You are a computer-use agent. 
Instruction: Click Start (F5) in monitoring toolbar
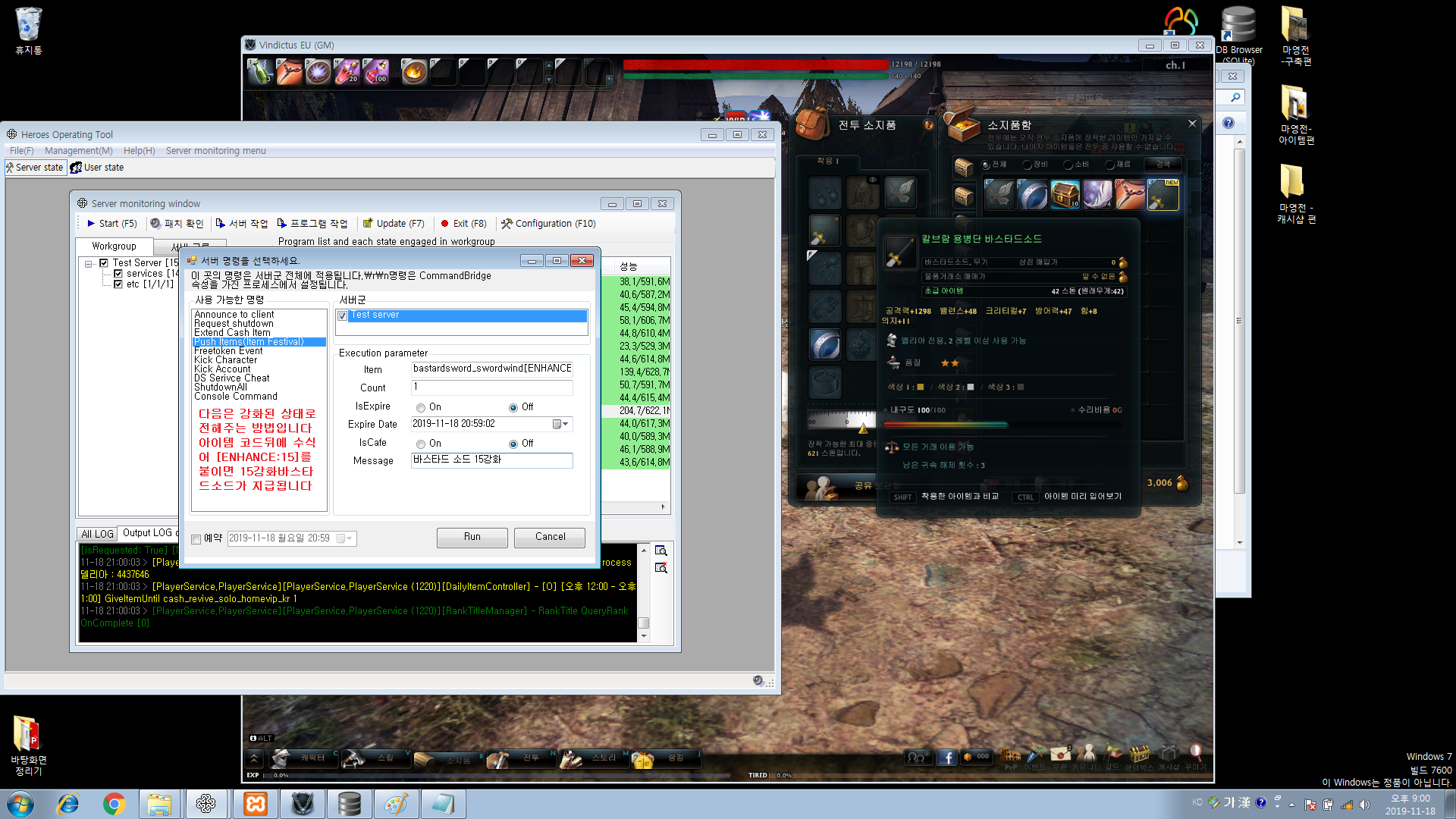(111, 224)
